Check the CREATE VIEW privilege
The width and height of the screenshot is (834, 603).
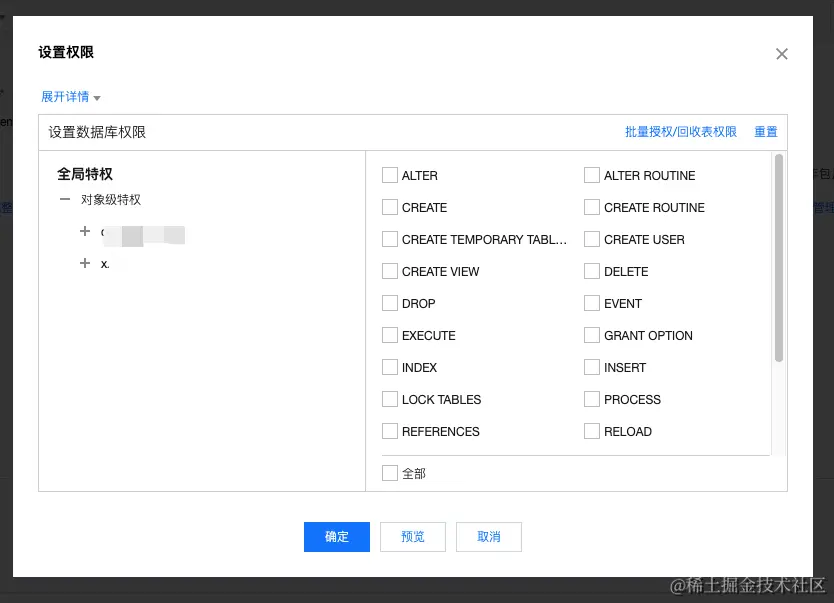(x=390, y=271)
